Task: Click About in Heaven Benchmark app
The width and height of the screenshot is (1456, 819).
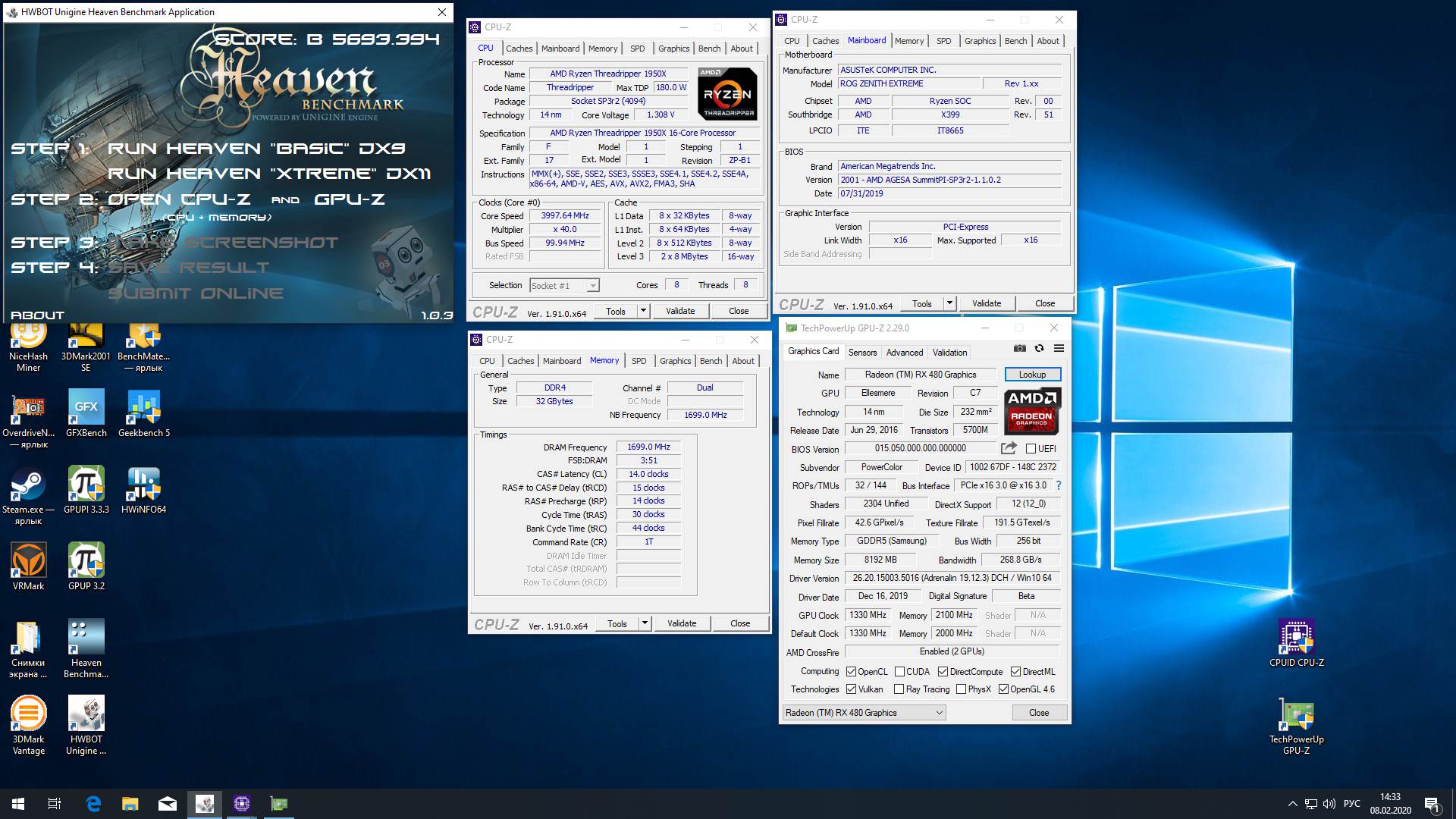Action: pyautogui.click(x=37, y=315)
